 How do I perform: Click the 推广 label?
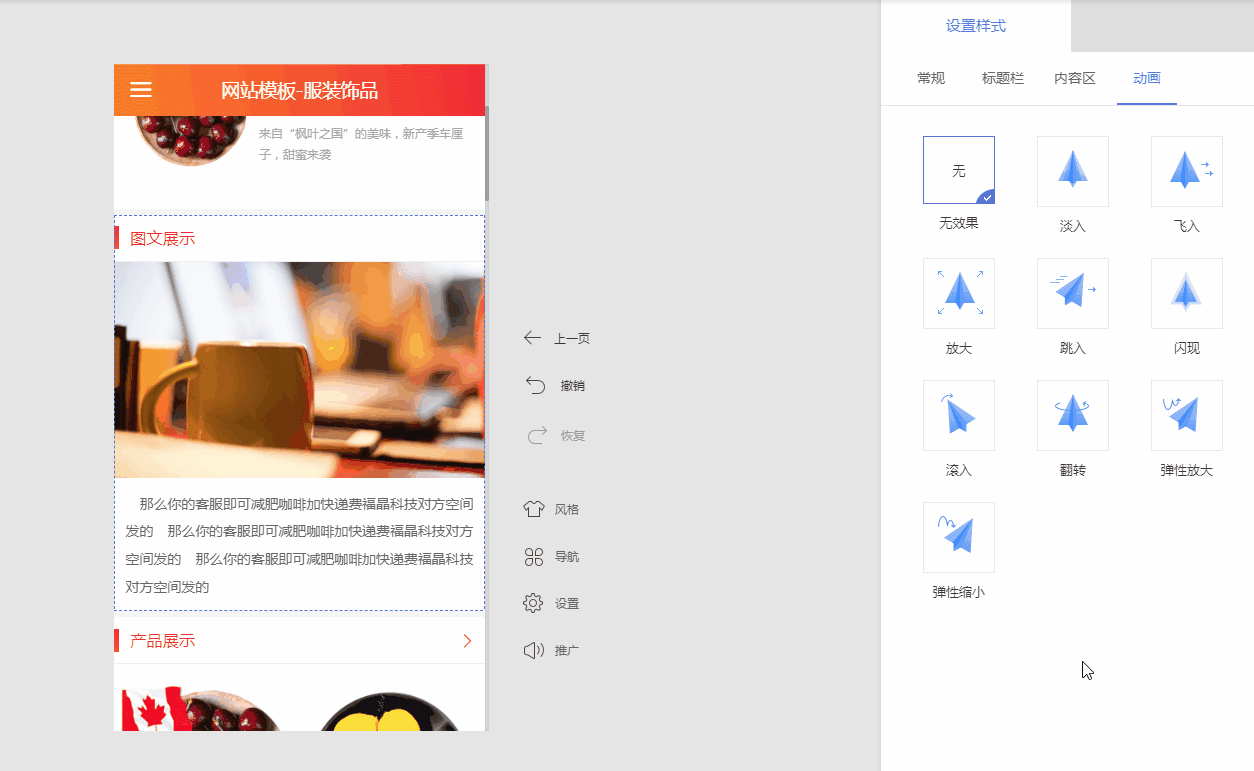coord(567,651)
